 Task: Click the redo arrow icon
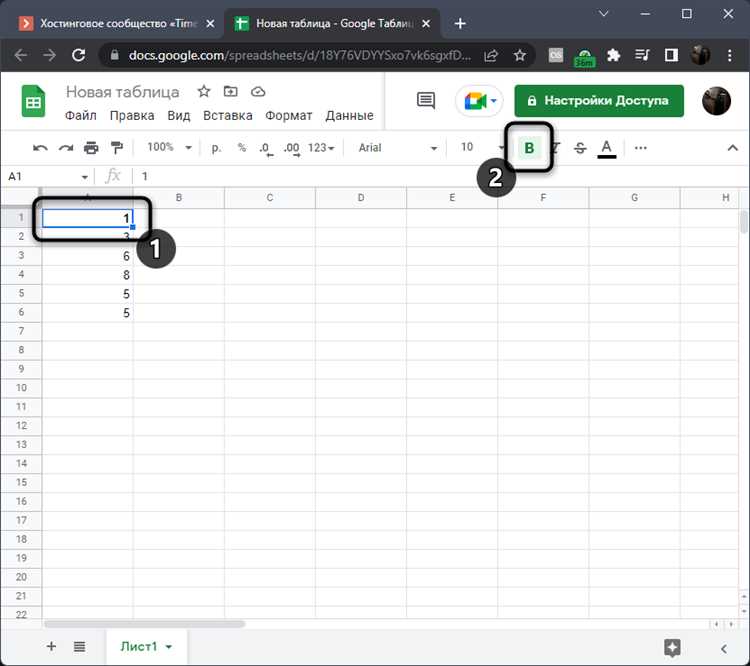pyautogui.click(x=66, y=148)
